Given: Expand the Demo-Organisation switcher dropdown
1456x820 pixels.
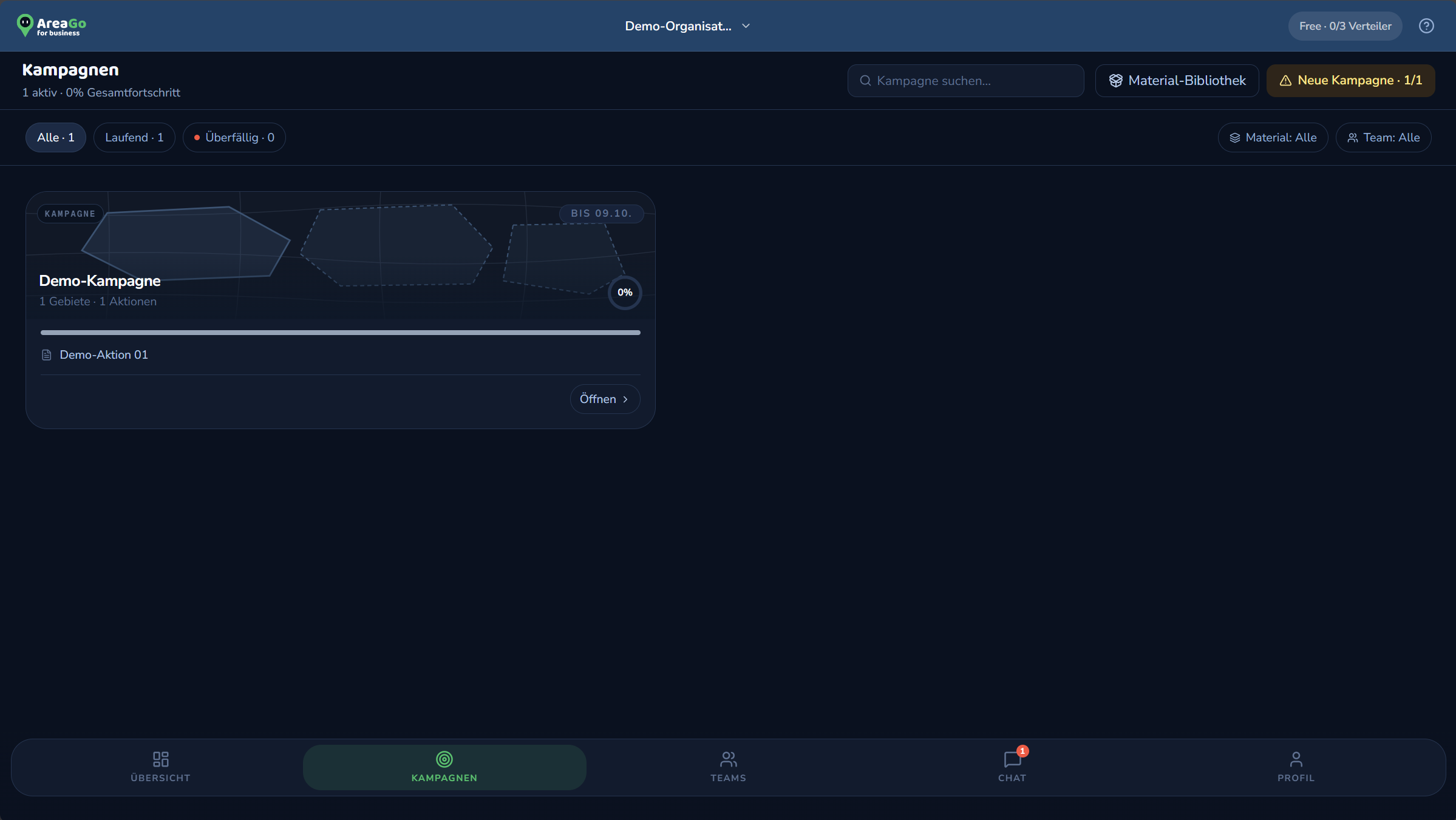Looking at the screenshot, I should (688, 26).
